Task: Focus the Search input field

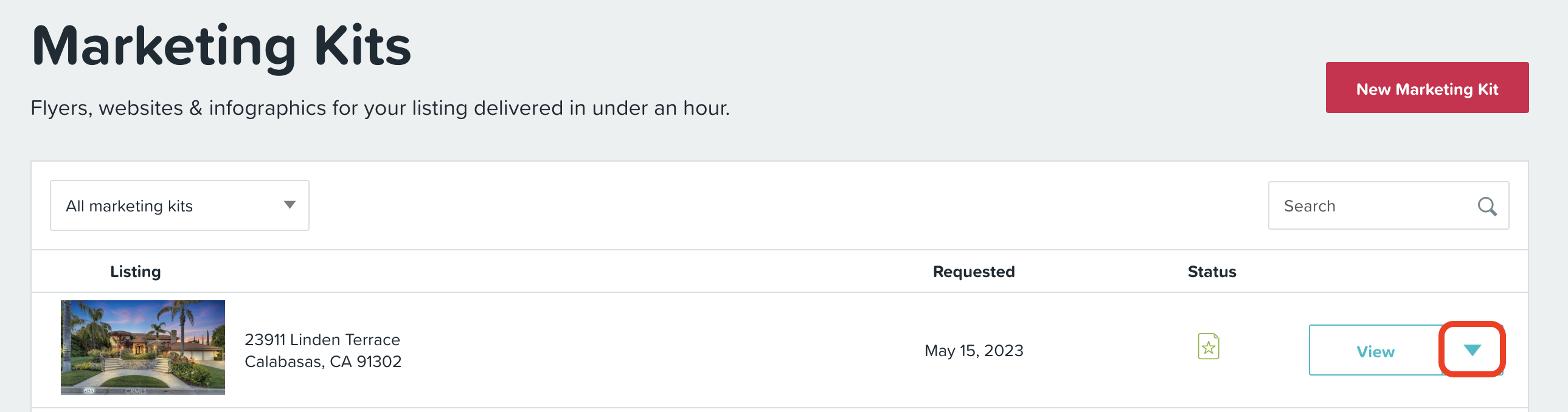Action: pos(1388,205)
